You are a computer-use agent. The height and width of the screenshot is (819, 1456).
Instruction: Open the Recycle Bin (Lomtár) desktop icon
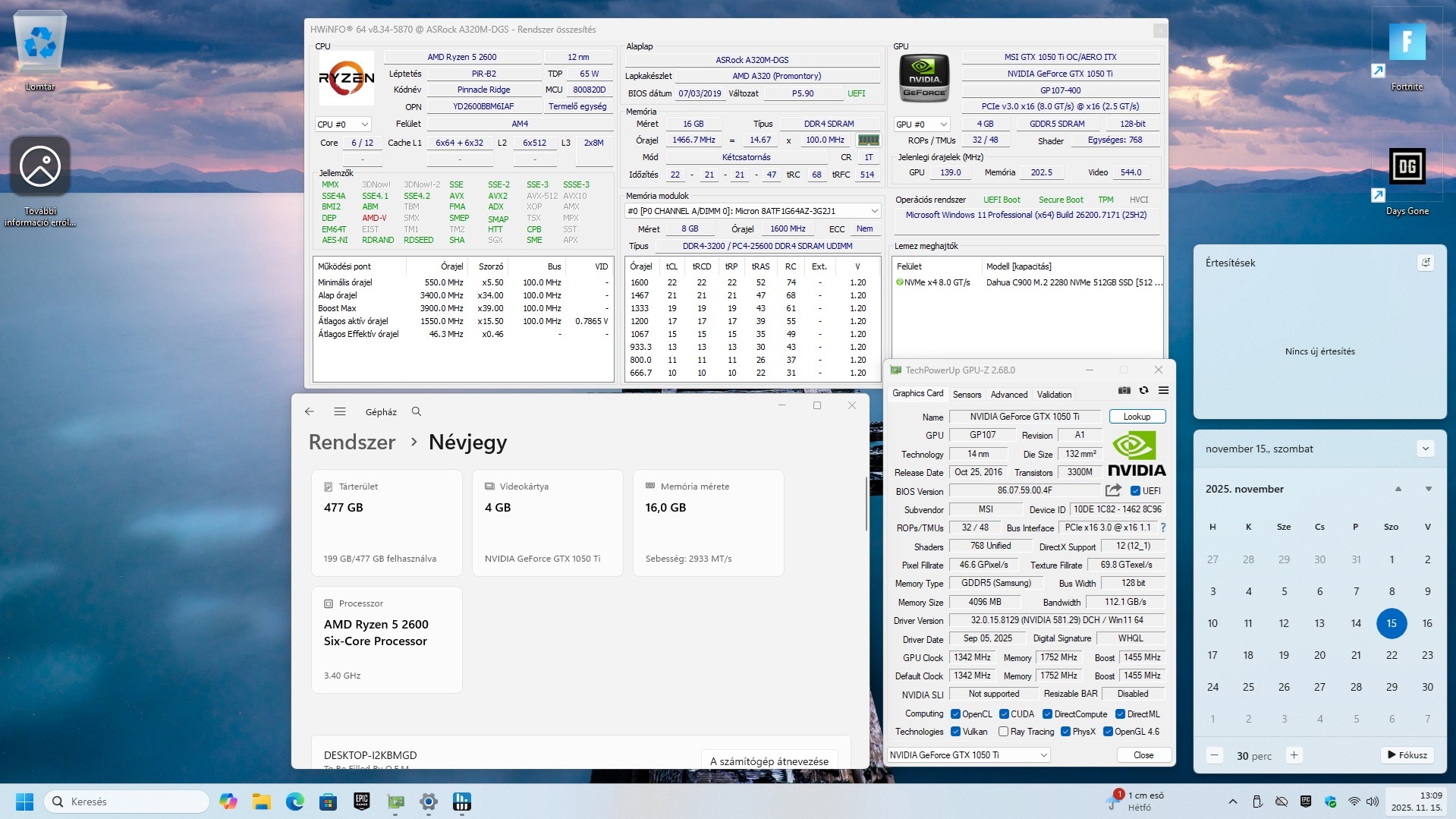pos(40,51)
